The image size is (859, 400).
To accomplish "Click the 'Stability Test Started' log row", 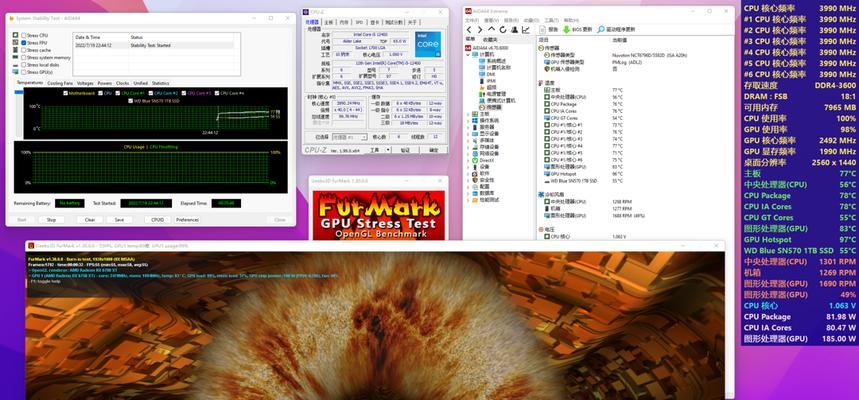I will (156, 45).
